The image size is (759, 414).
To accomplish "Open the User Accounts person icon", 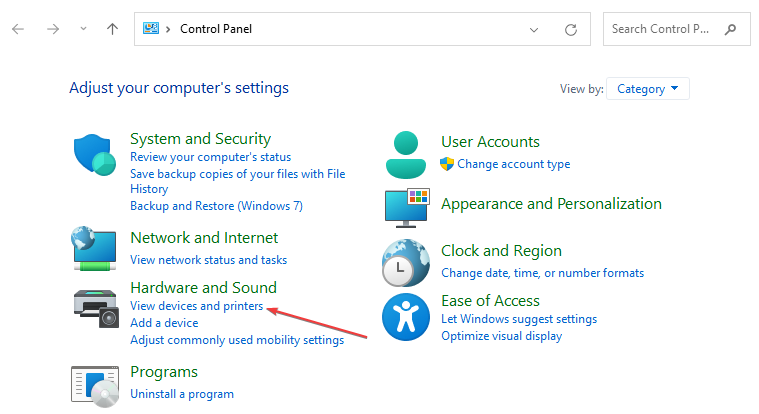I will click(x=406, y=155).
